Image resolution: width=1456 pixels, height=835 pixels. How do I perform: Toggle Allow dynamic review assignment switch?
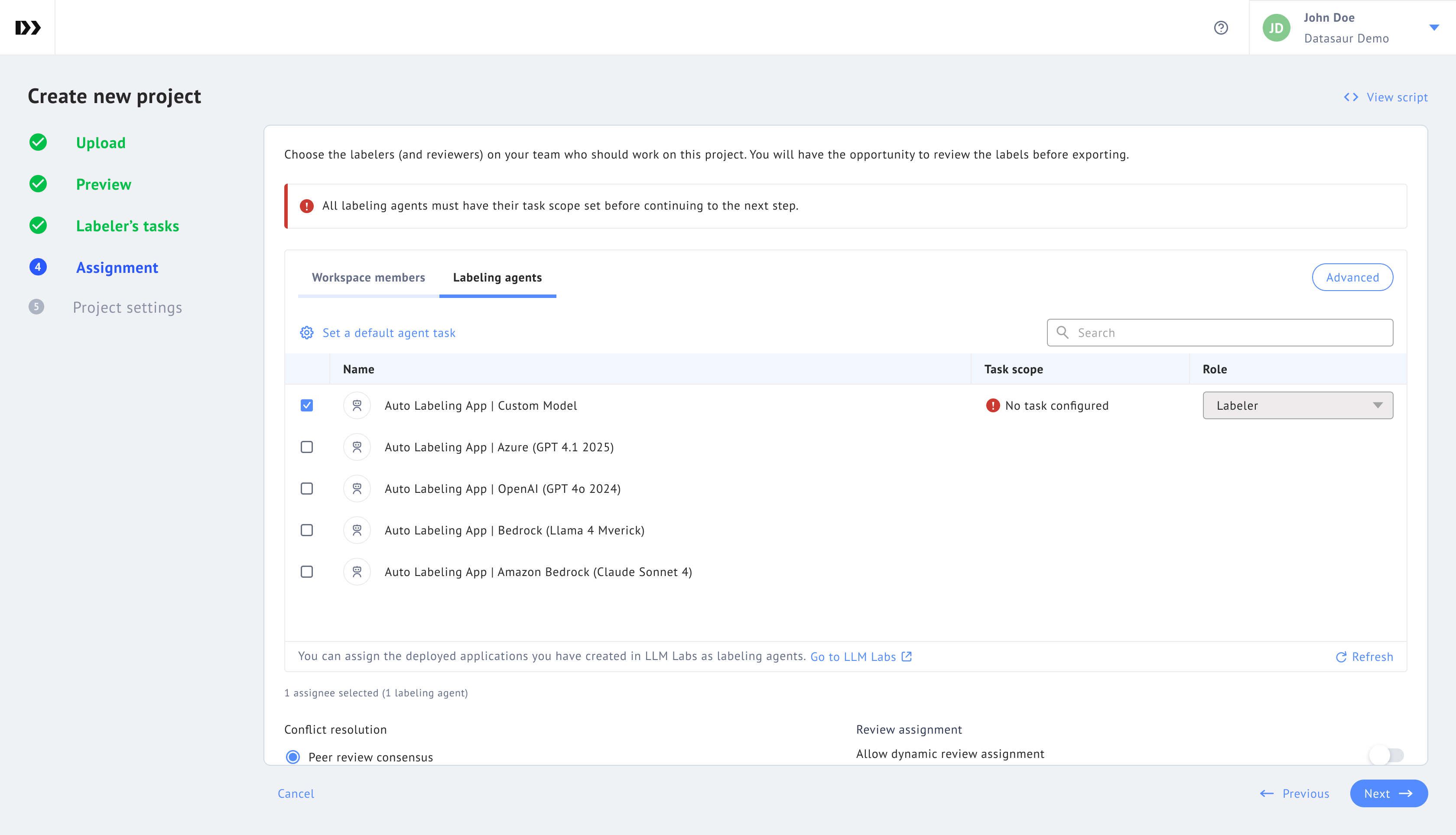tap(1386, 755)
